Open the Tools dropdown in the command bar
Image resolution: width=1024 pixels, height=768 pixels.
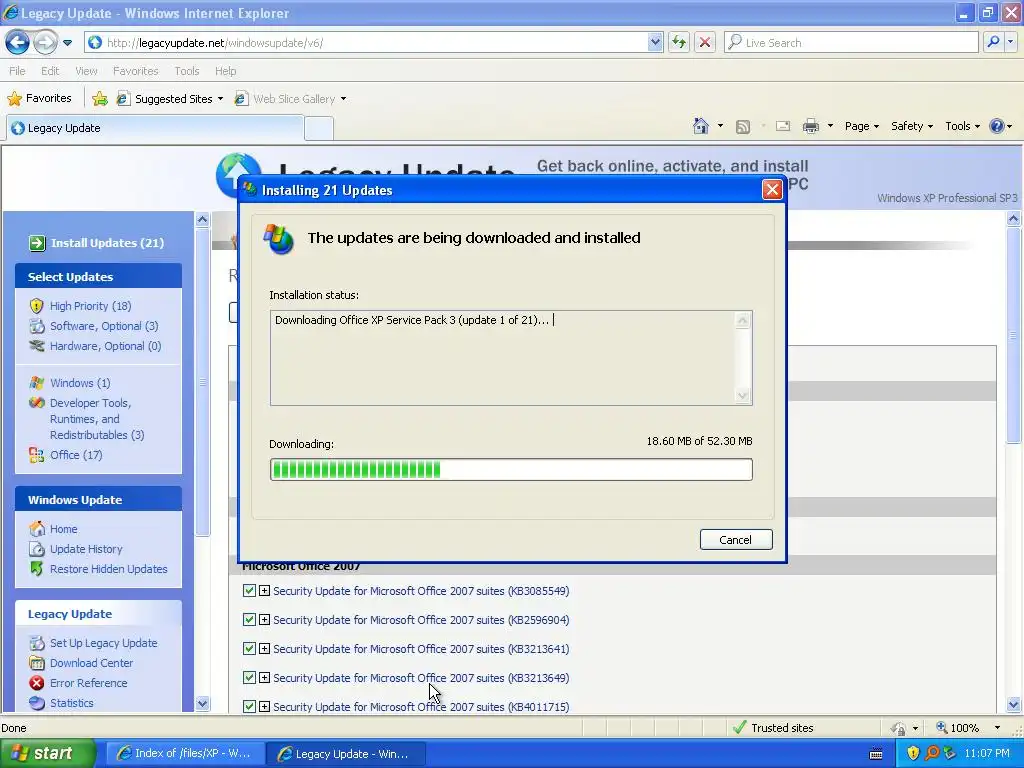(962, 126)
